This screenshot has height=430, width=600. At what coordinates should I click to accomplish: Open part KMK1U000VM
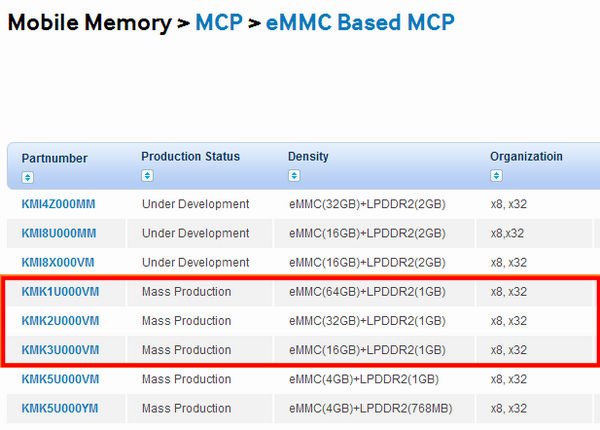click(x=60, y=292)
